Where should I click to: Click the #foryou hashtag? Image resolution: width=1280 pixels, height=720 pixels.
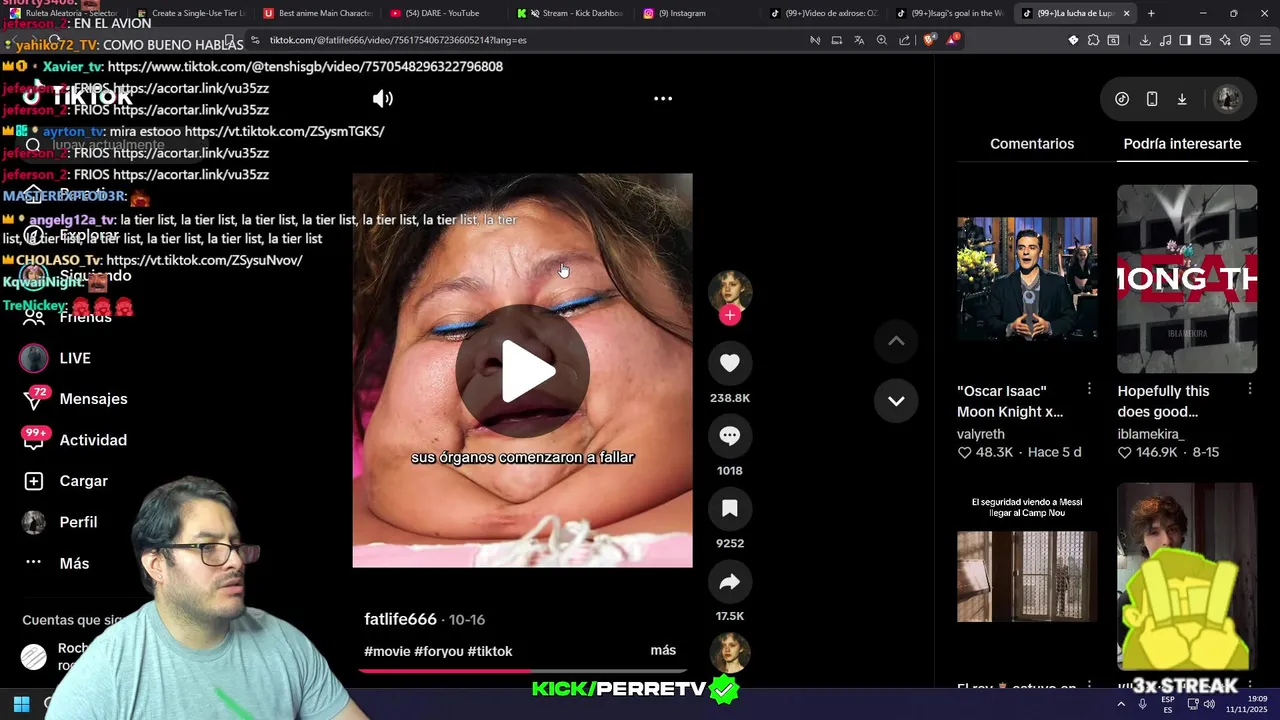click(439, 651)
